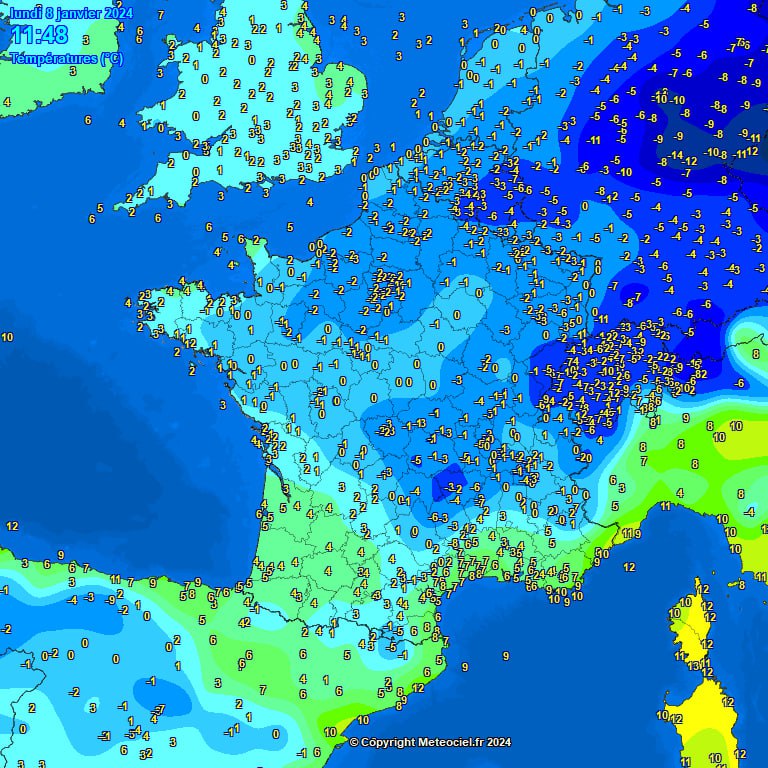768x768 pixels.
Task: Click the 13 reading on Corsica
Action: coord(693,666)
